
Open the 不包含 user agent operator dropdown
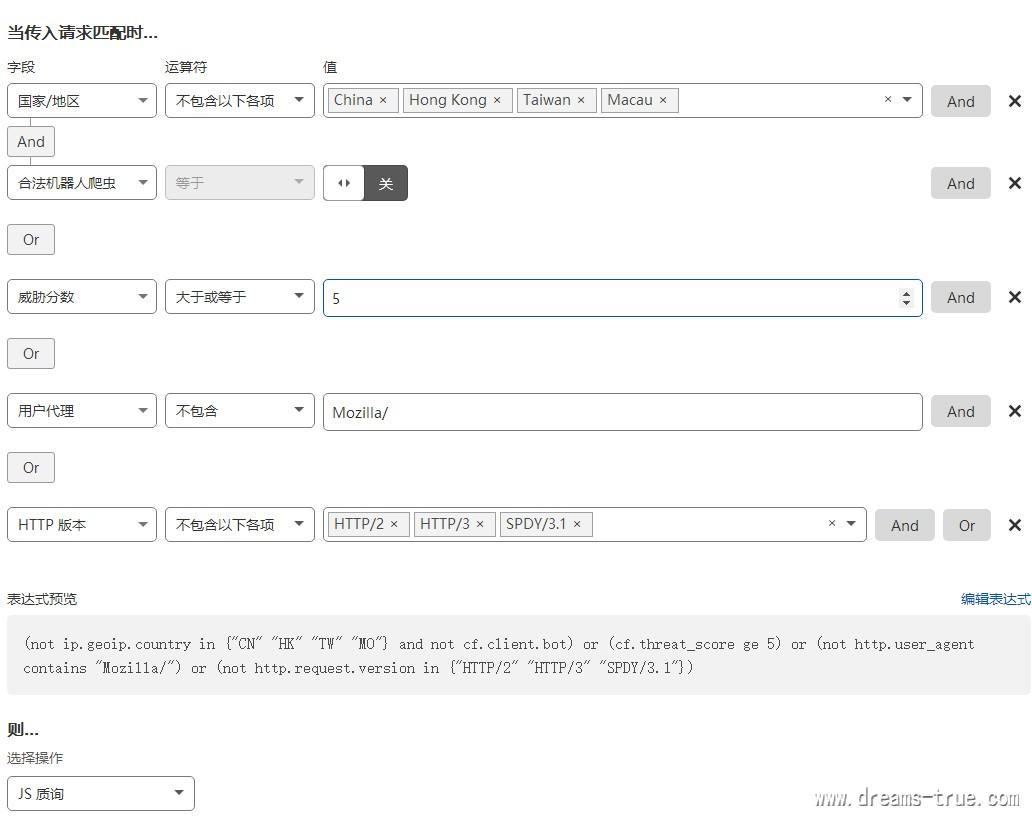coord(240,411)
